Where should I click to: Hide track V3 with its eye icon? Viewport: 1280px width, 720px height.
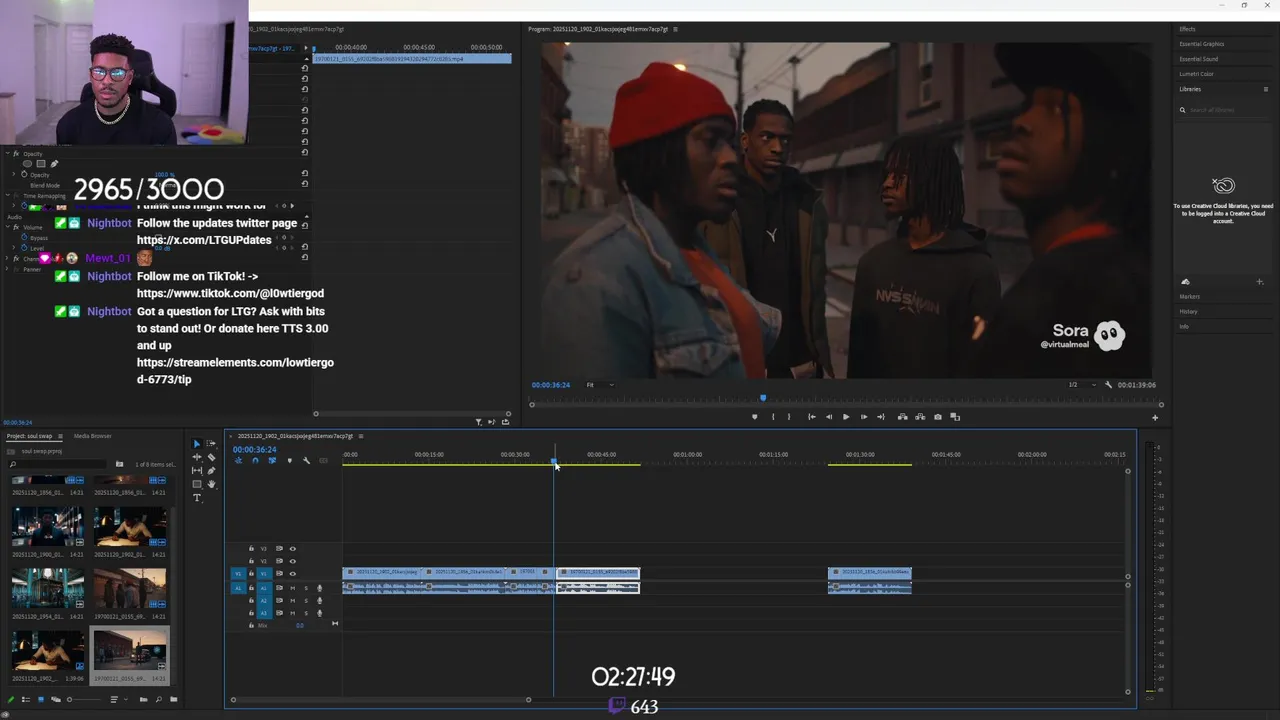(x=293, y=549)
